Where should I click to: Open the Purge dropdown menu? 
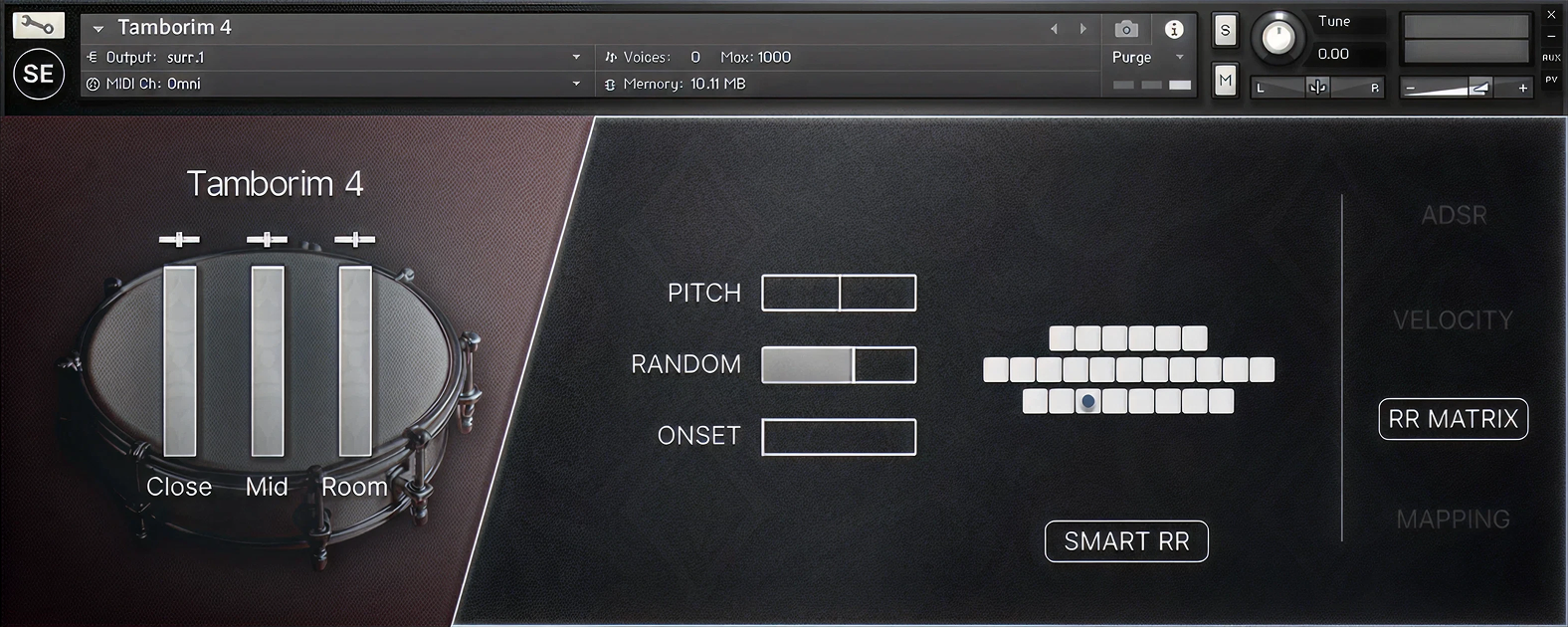(x=1179, y=57)
